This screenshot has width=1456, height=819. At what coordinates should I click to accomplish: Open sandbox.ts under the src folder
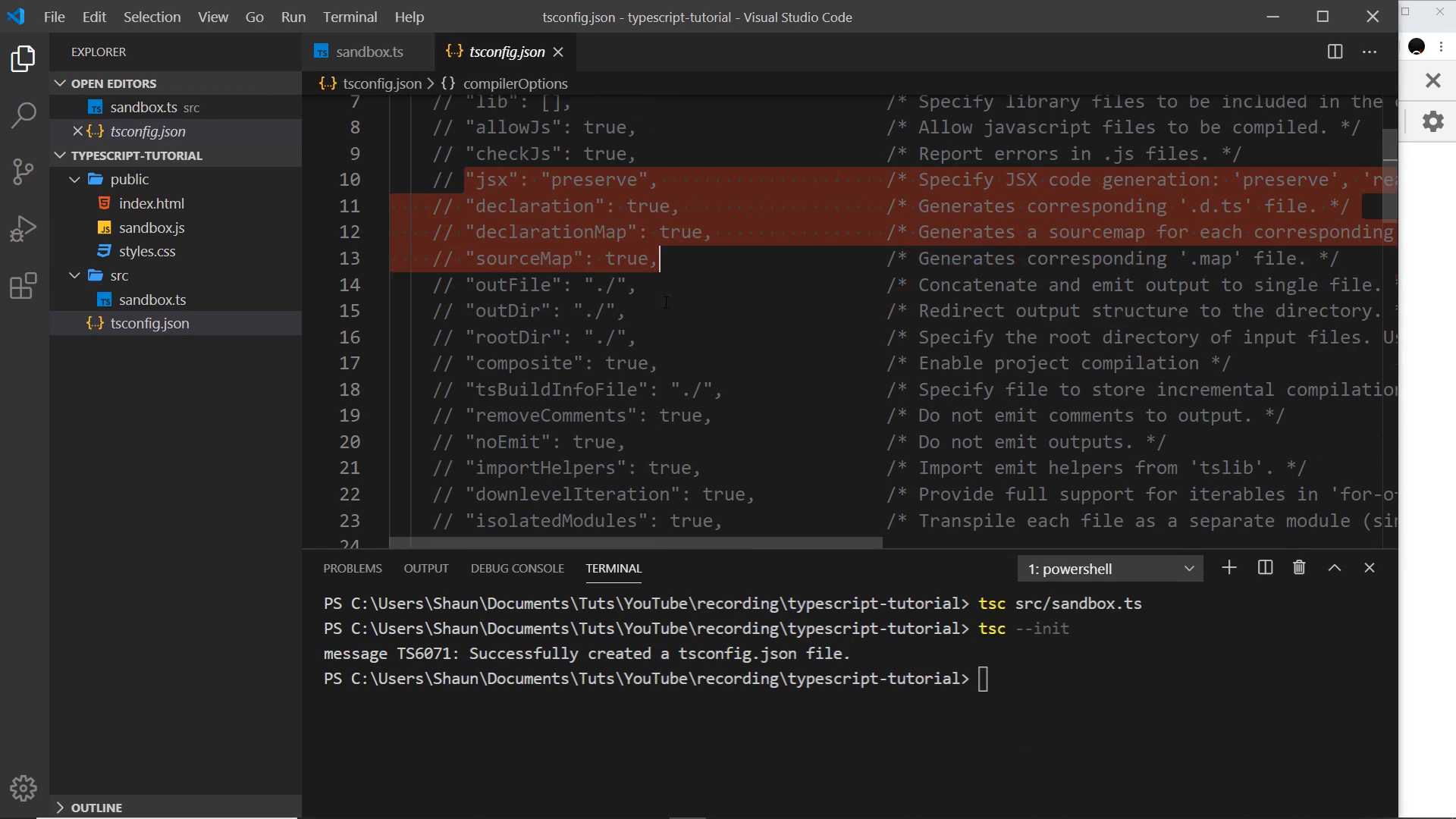coord(176,300)
